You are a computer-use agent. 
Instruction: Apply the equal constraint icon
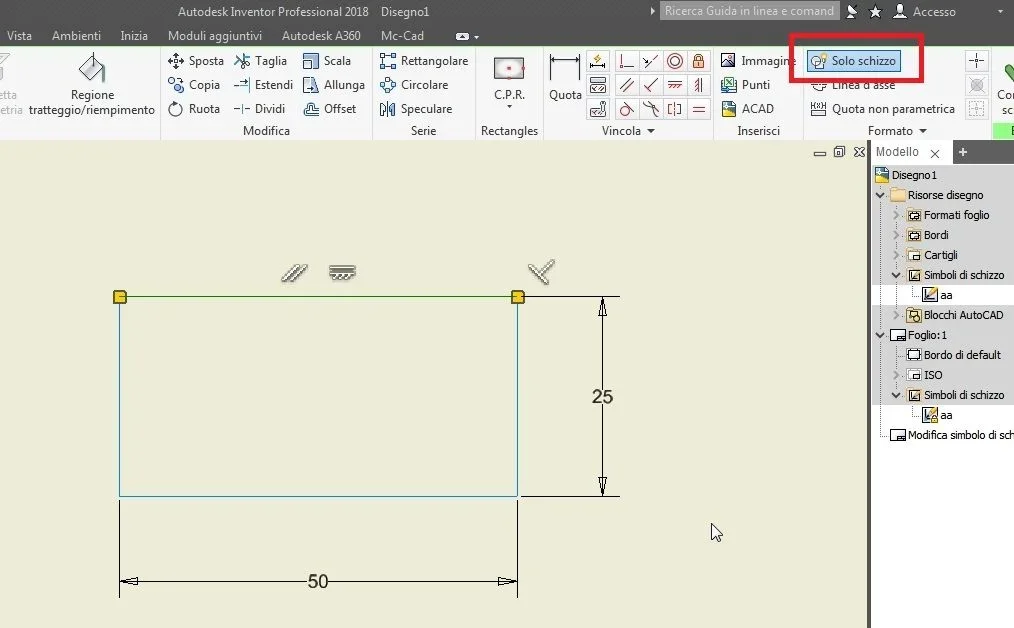coord(698,109)
